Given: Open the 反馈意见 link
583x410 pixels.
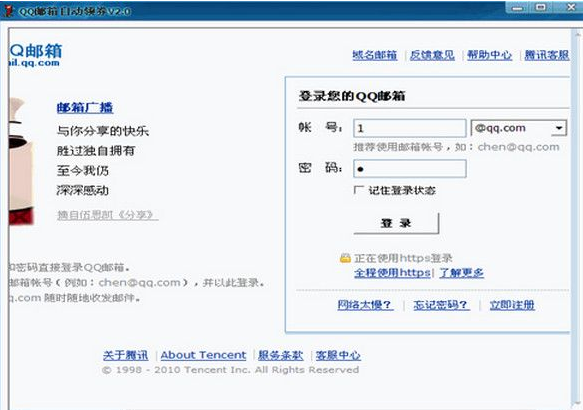Looking at the screenshot, I should click(432, 55).
